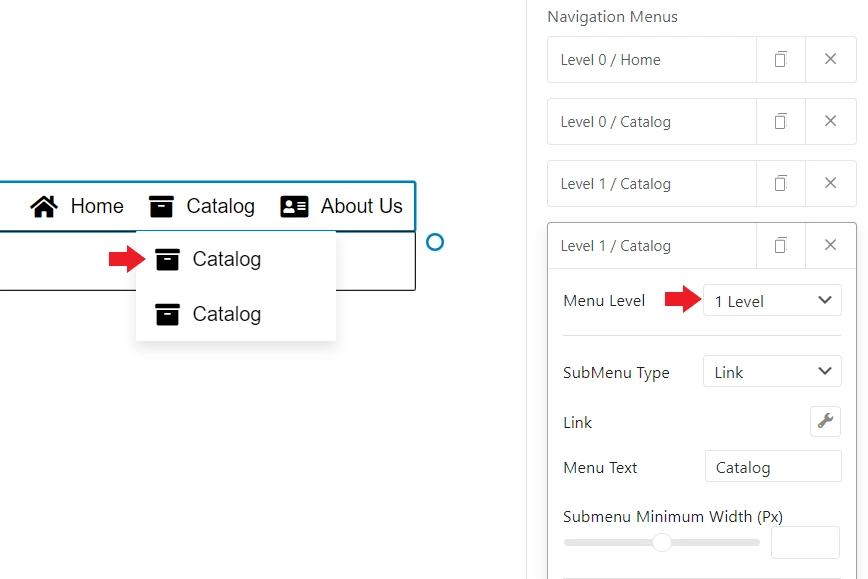Viewport: 868px width, 579px height.
Task: Duplicate the first Level 1 / Catalog entry
Action: pyautogui.click(x=781, y=183)
